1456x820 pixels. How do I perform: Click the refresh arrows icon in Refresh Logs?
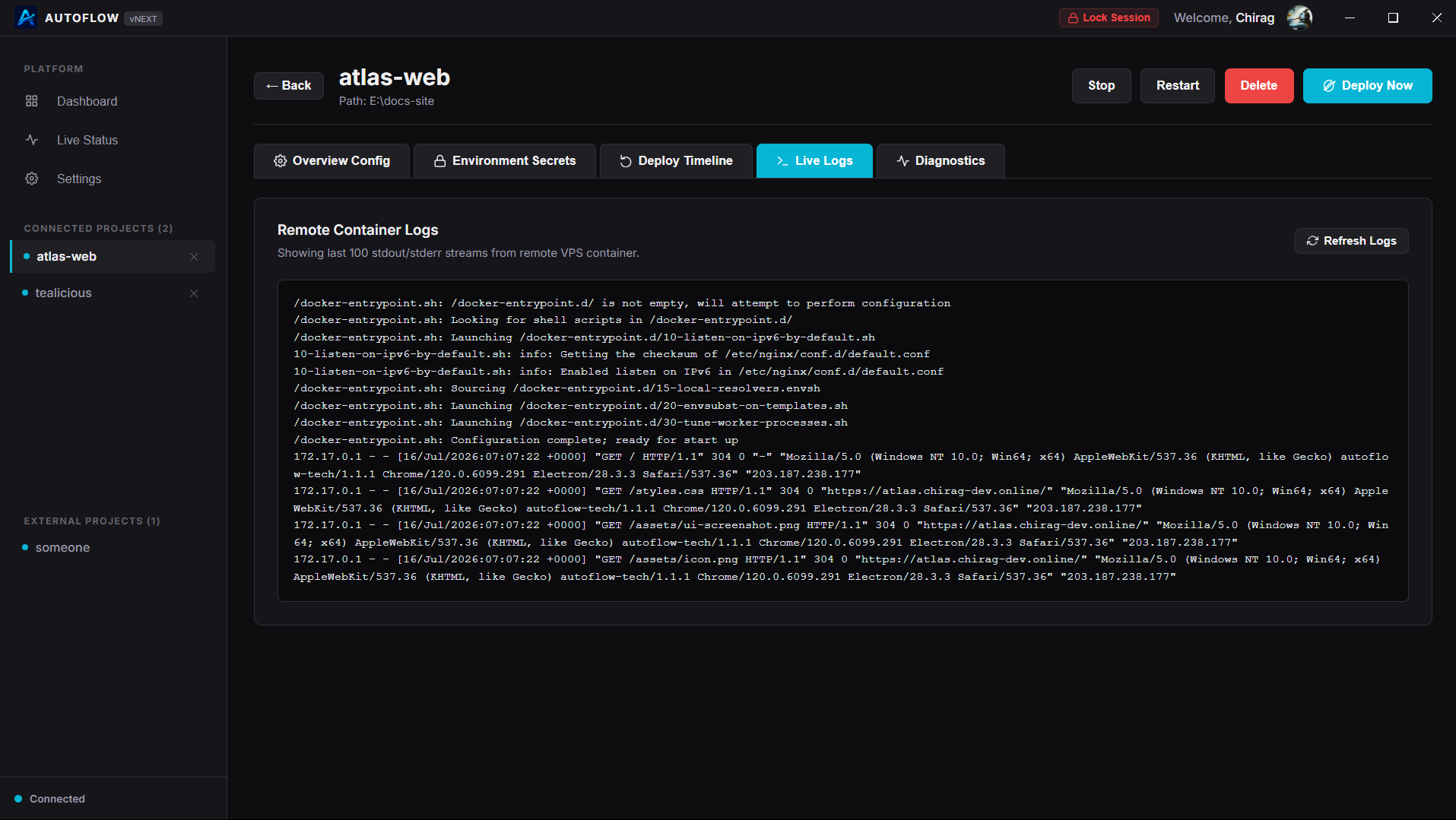point(1312,241)
